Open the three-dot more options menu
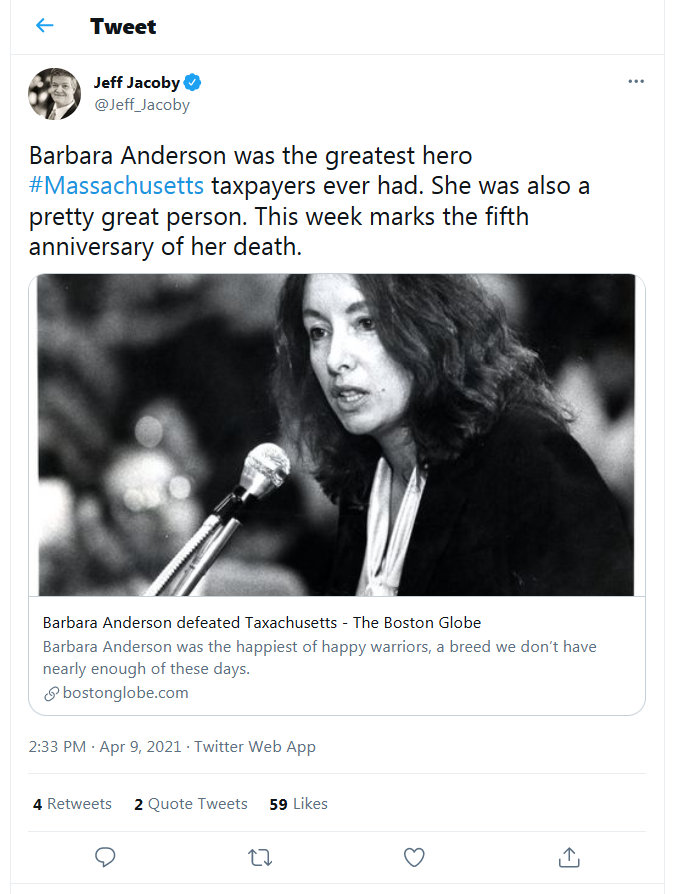The image size is (676, 894). tap(636, 82)
